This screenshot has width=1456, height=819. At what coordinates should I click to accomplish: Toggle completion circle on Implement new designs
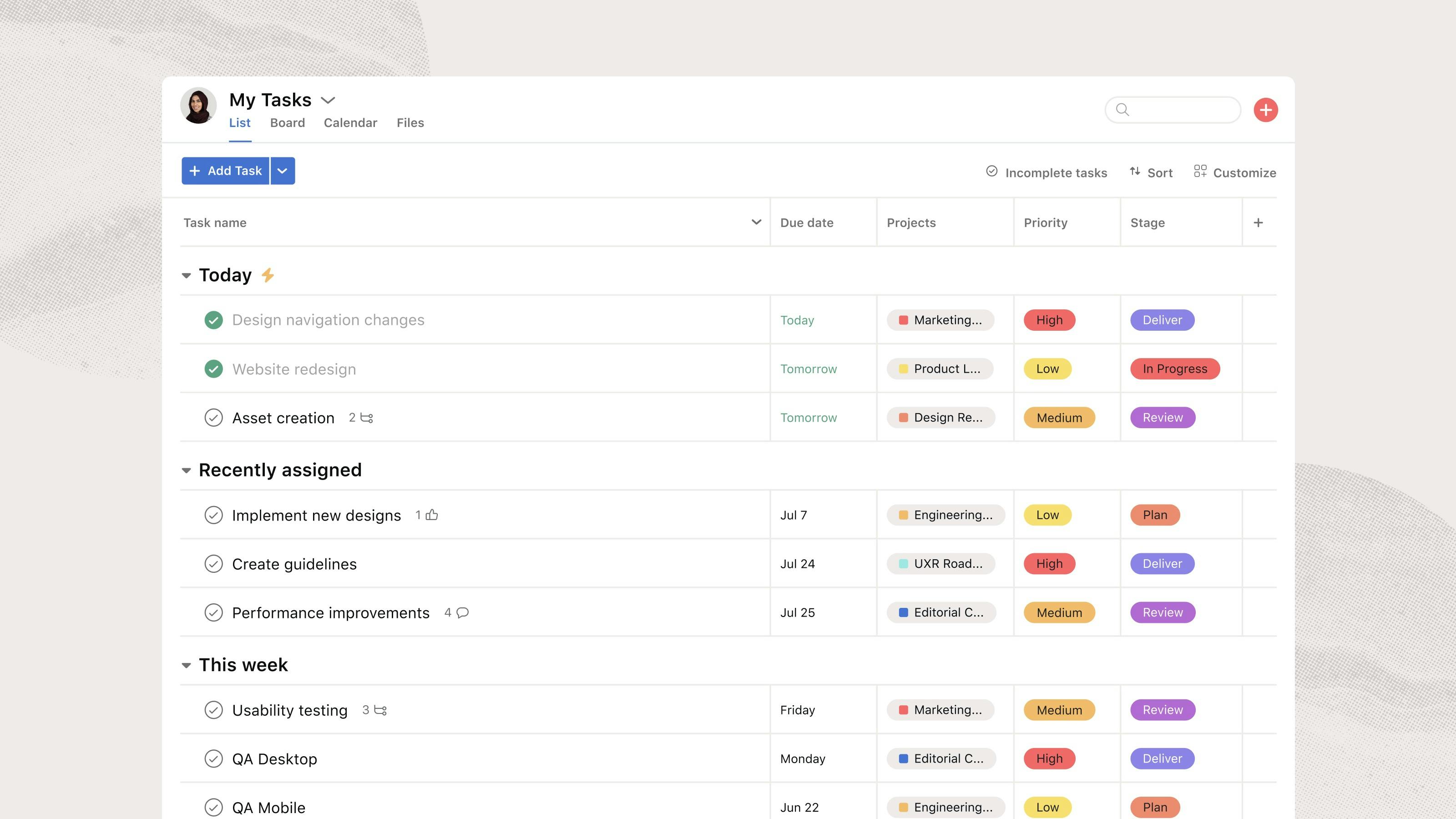pos(214,514)
